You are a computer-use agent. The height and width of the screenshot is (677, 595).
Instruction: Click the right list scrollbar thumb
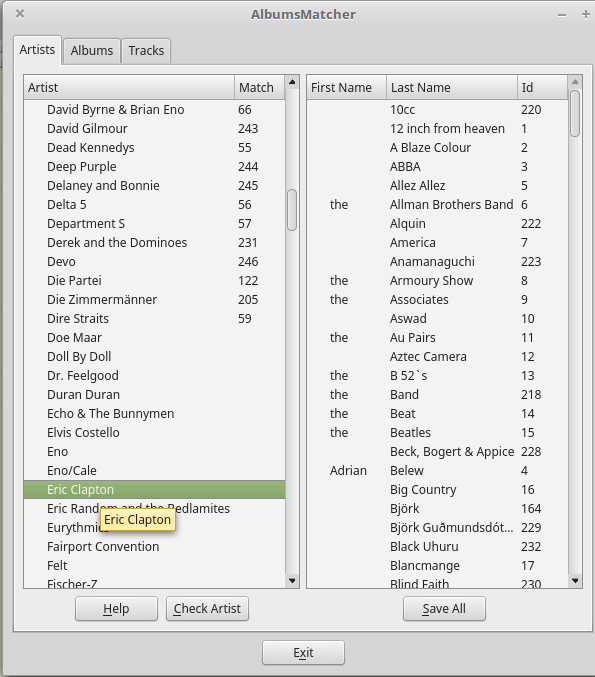[575, 114]
